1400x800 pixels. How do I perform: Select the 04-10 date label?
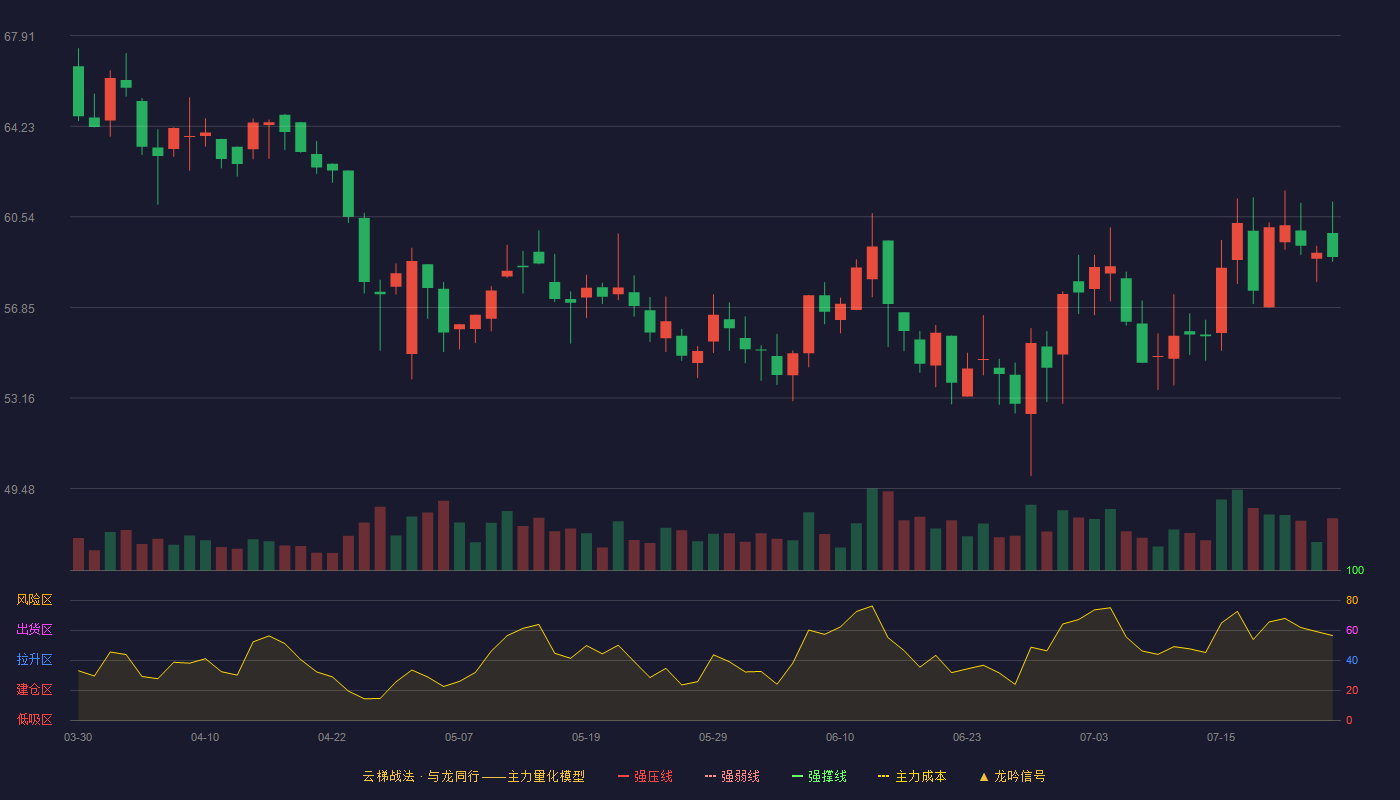coord(205,737)
